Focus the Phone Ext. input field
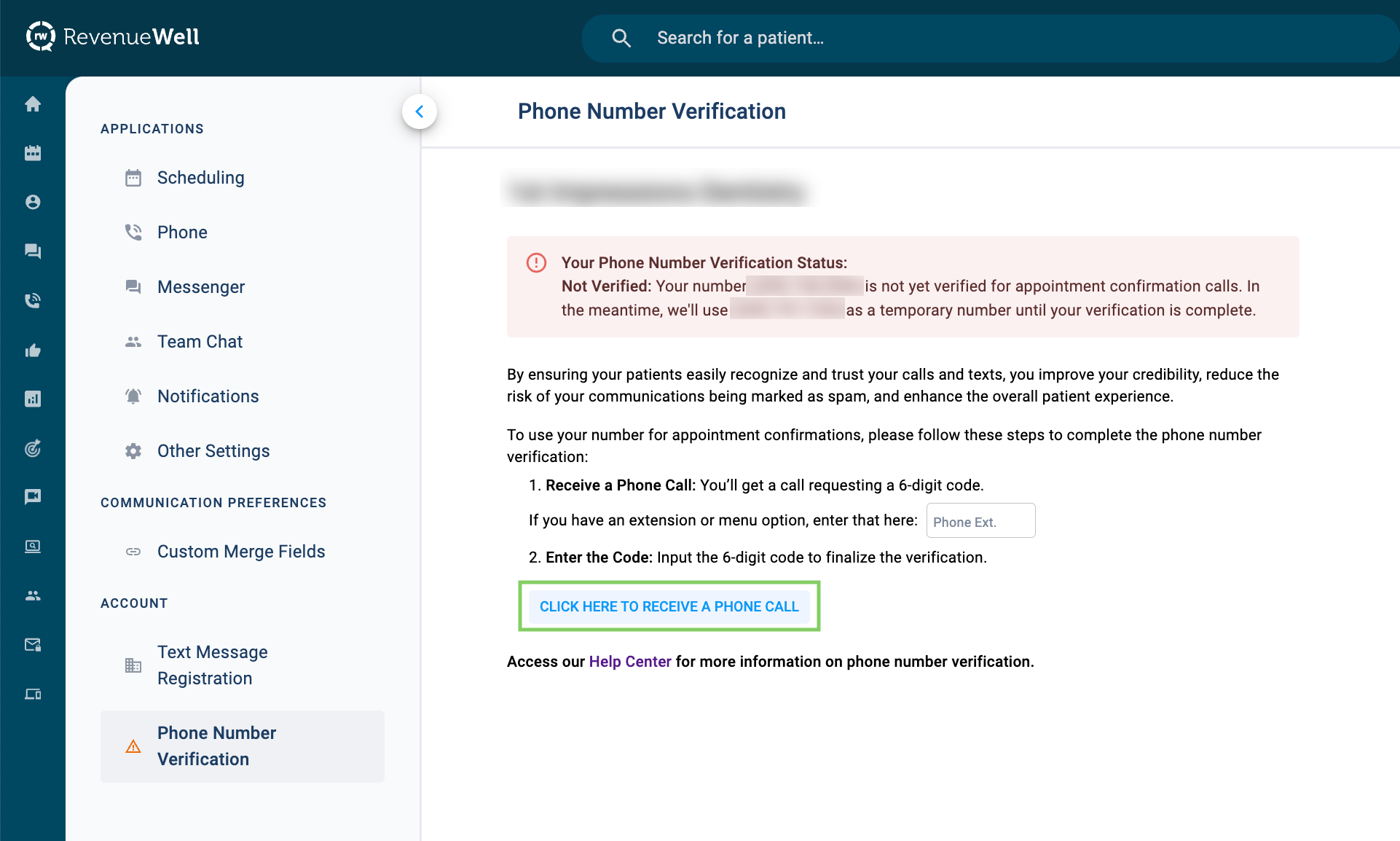The height and width of the screenshot is (841, 1400). pyautogui.click(x=980, y=522)
